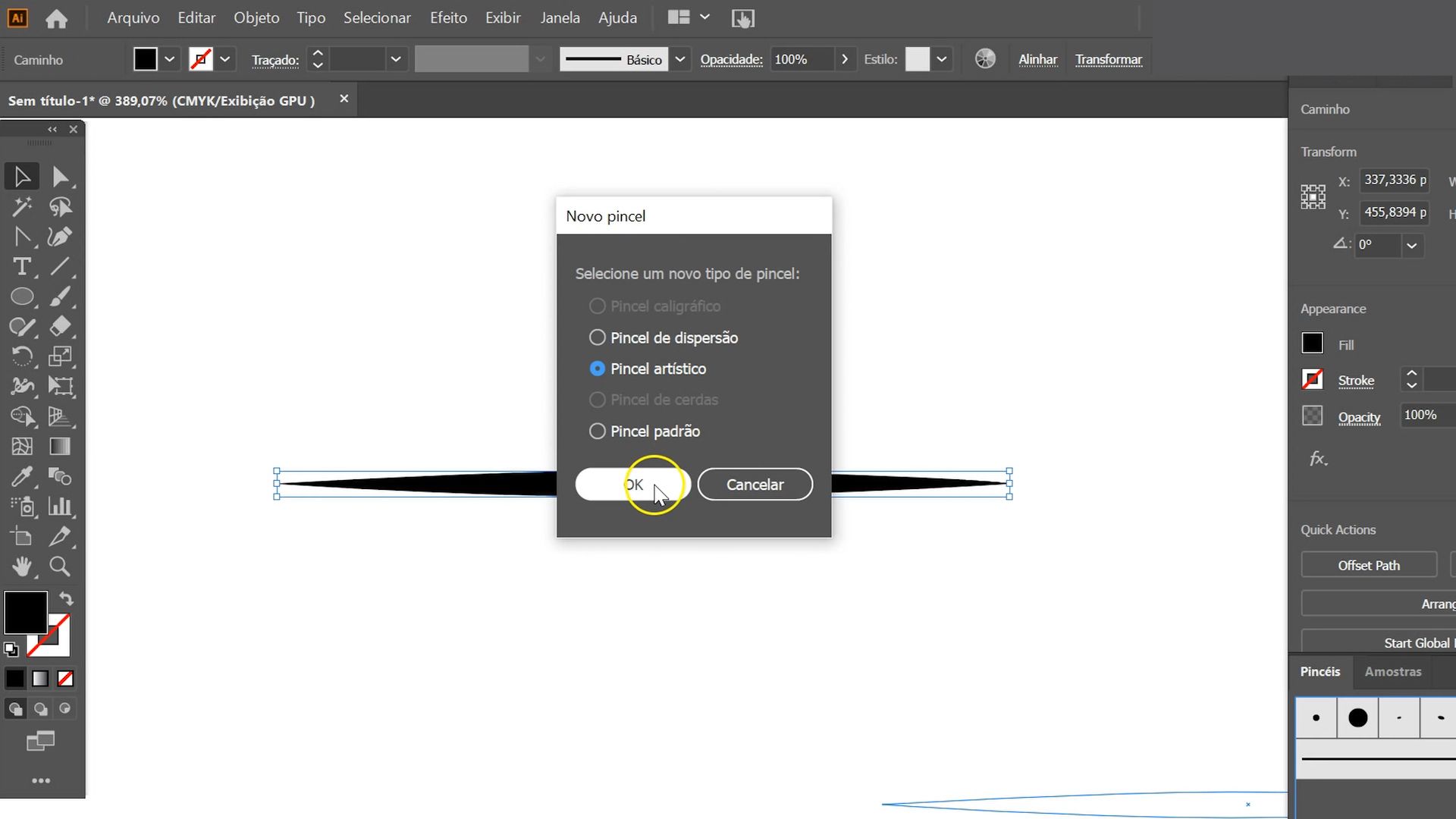Open the Recolor Artwork wheel icon

985,59
